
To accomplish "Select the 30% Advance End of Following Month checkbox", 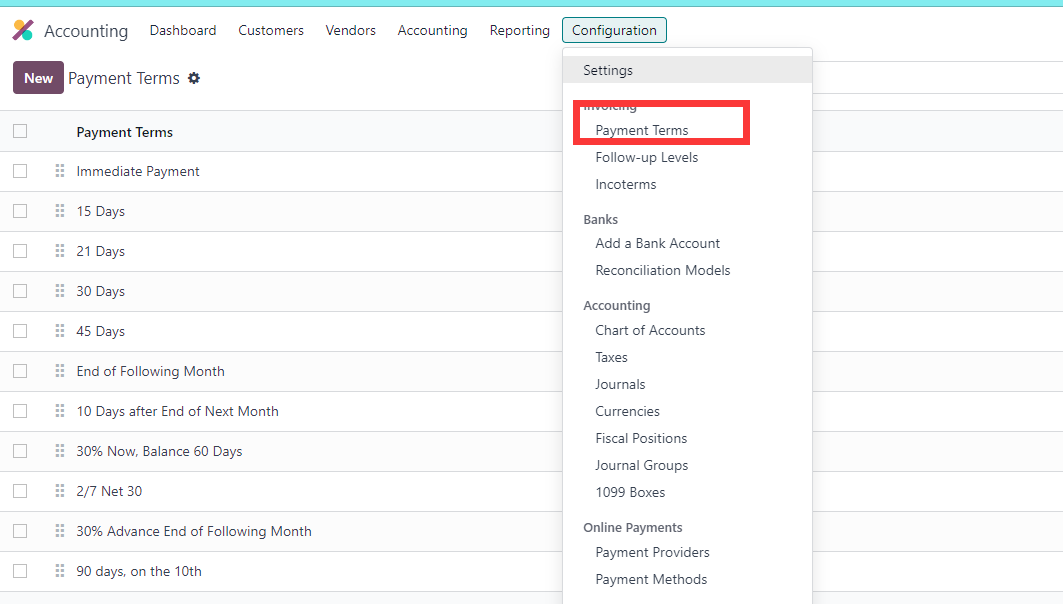I will pyautogui.click(x=20, y=531).
